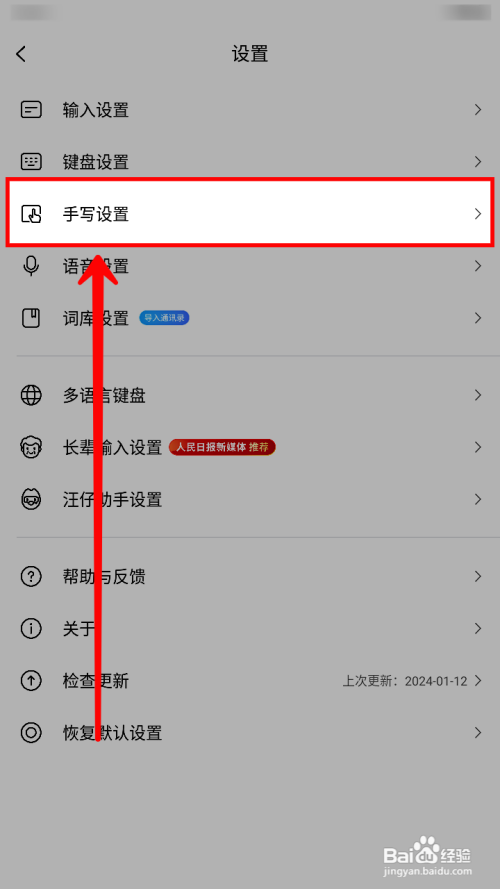Open the 键盘设置 menu entry
The image size is (500, 889).
(250, 162)
